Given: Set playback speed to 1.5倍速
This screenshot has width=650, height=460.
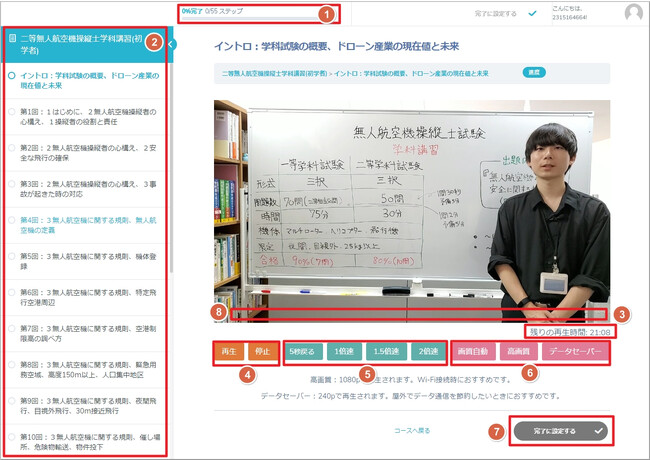Looking at the screenshot, I should 386,352.
